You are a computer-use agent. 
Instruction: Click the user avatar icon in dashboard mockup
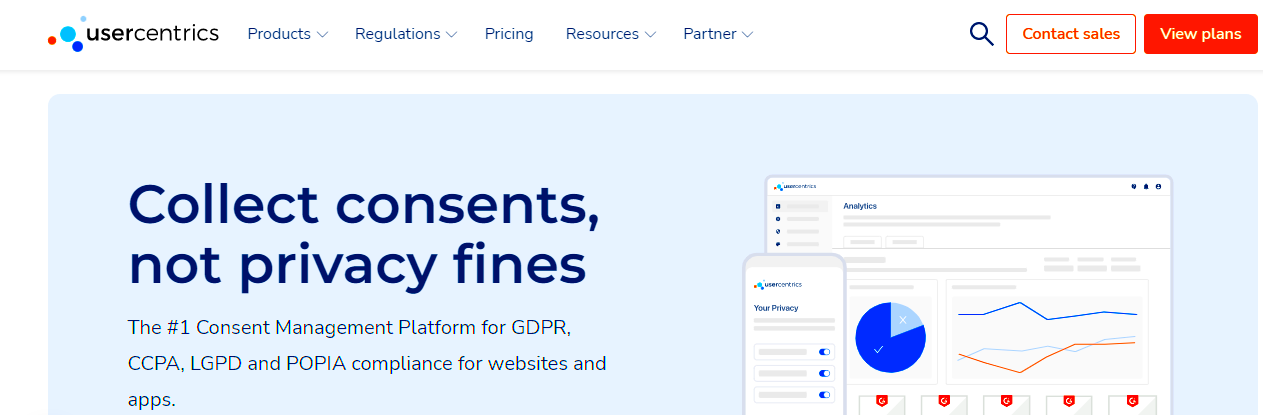(1158, 186)
